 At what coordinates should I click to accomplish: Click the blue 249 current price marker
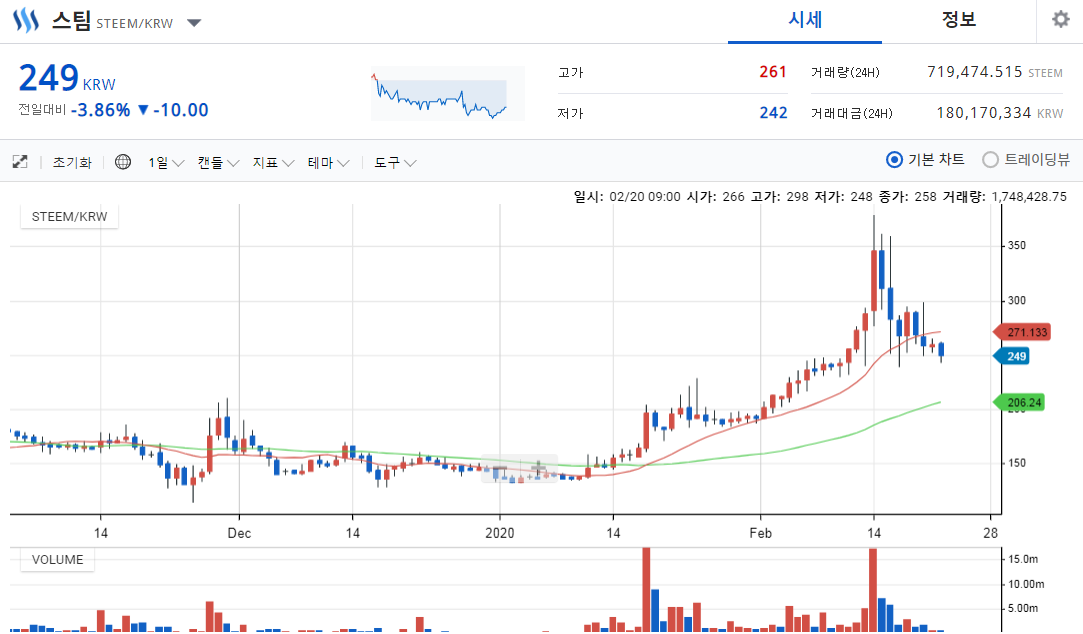click(x=1011, y=356)
